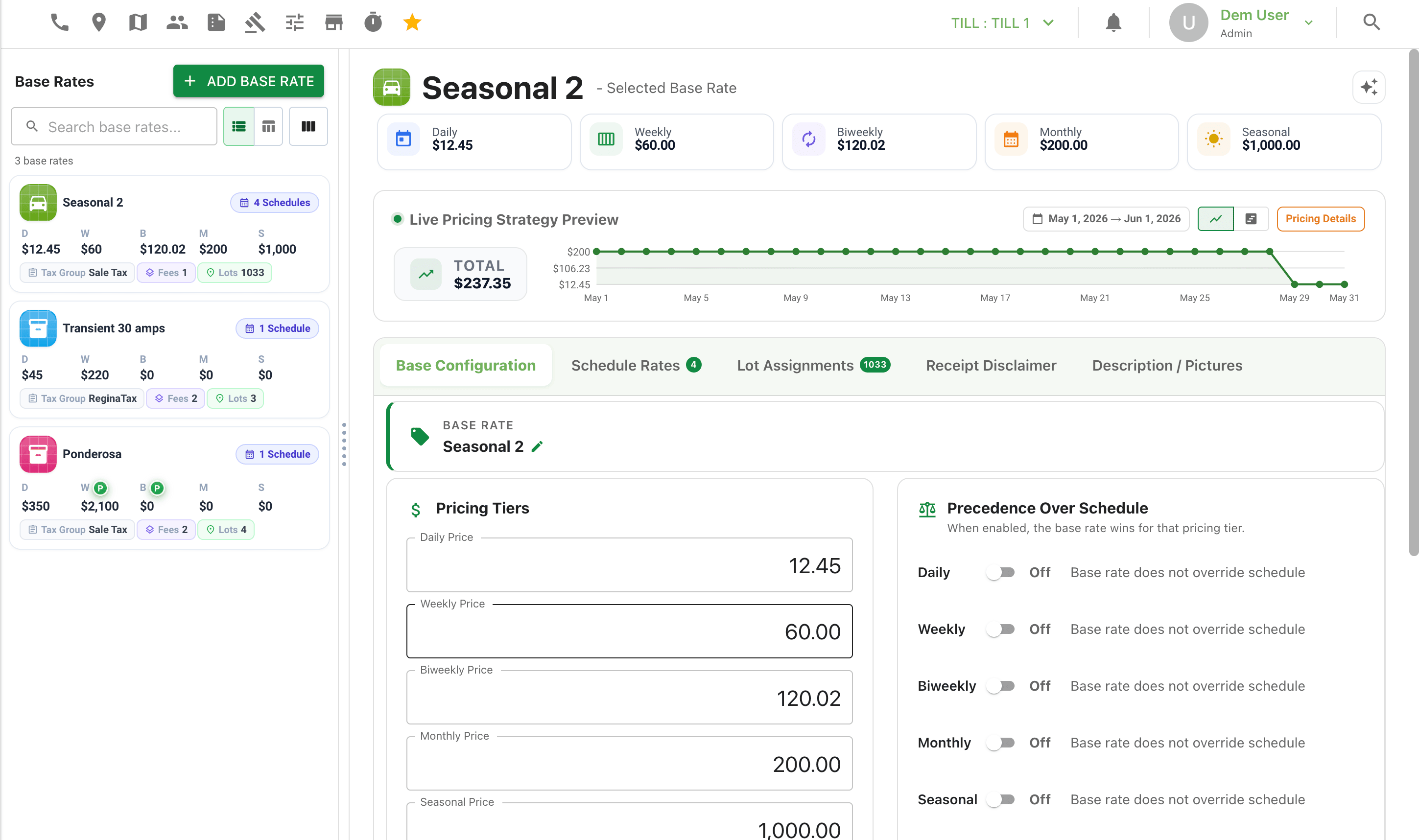The width and height of the screenshot is (1419, 840).
Task: Click Lots 1033 chip on Seasonal 2
Action: pyautogui.click(x=235, y=273)
